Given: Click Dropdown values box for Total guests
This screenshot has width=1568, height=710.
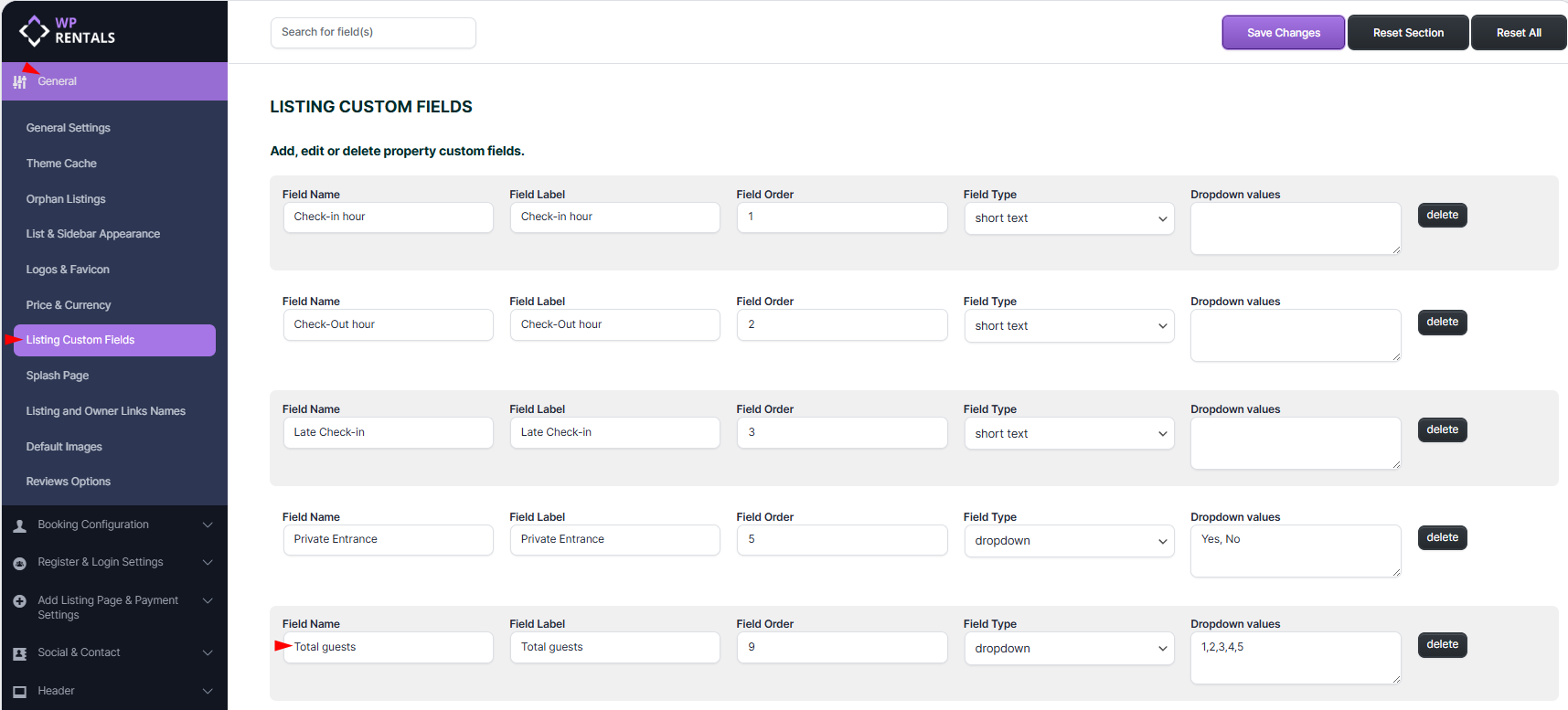Looking at the screenshot, I should tap(1295, 658).
